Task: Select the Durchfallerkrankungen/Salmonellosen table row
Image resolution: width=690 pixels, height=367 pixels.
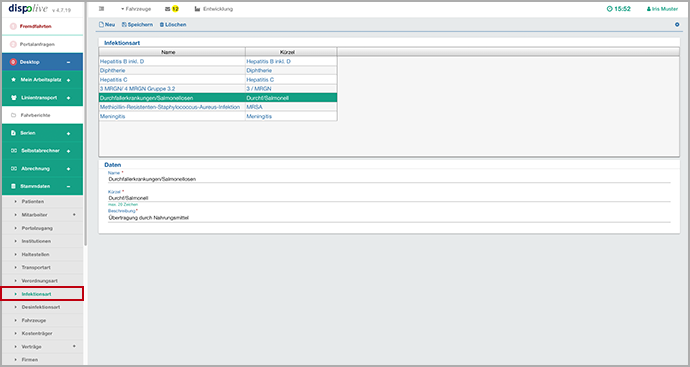Action: 218,98
